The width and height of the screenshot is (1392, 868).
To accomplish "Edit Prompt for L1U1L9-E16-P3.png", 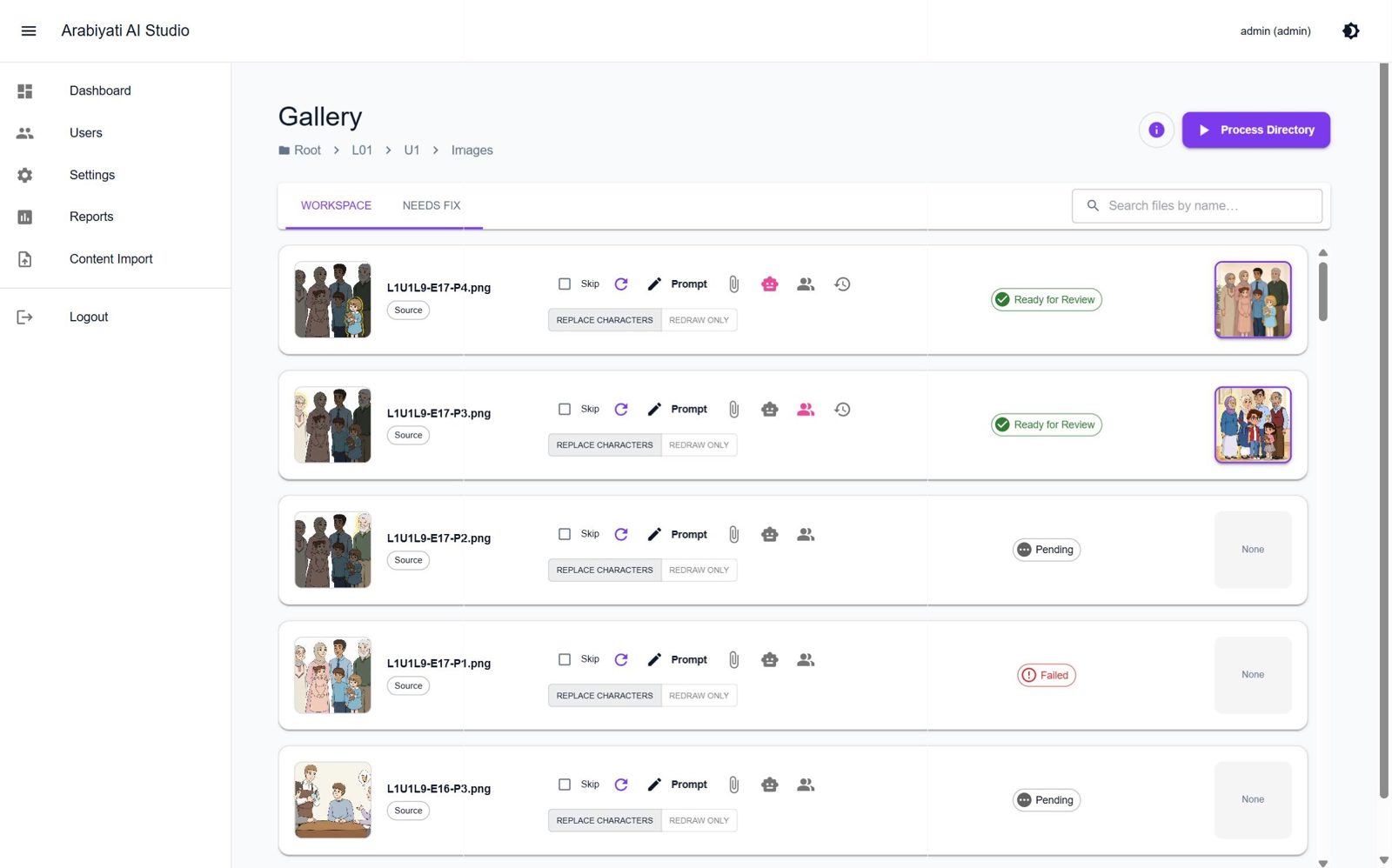I will [678, 785].
